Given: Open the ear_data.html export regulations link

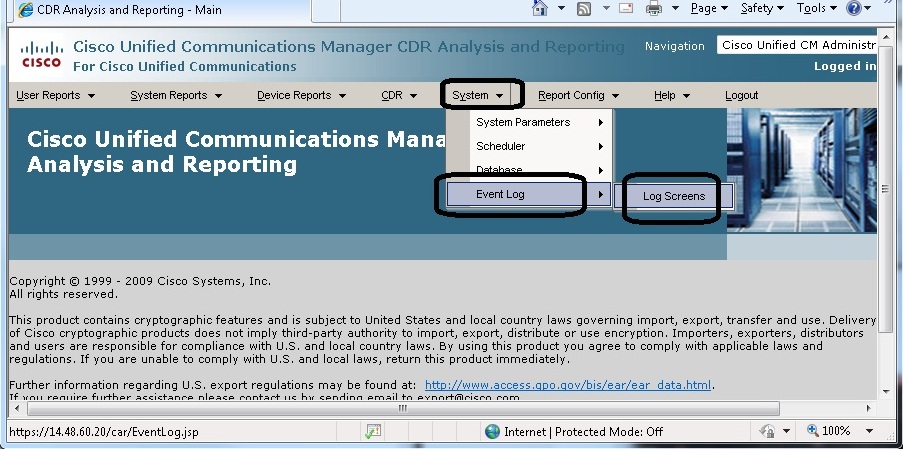Looking at the screenshot, I should (568, 385).
